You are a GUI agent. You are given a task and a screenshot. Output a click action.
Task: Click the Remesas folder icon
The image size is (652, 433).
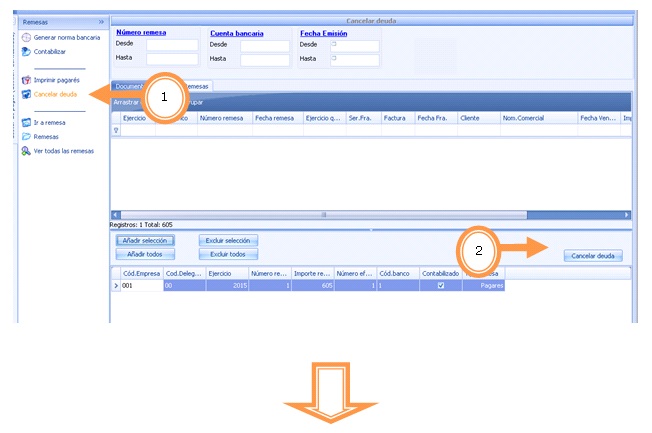26,137
